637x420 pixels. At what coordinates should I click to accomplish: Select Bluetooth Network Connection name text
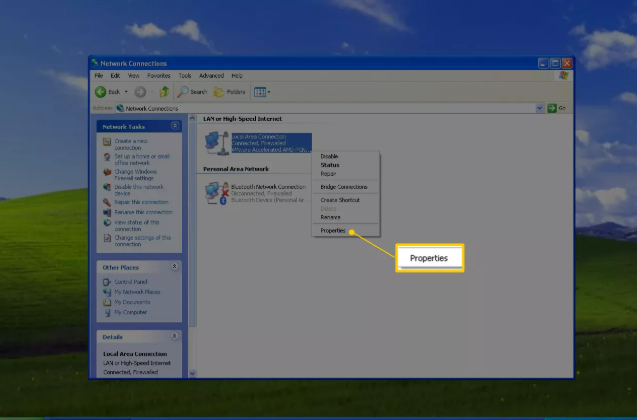(268, 187)
